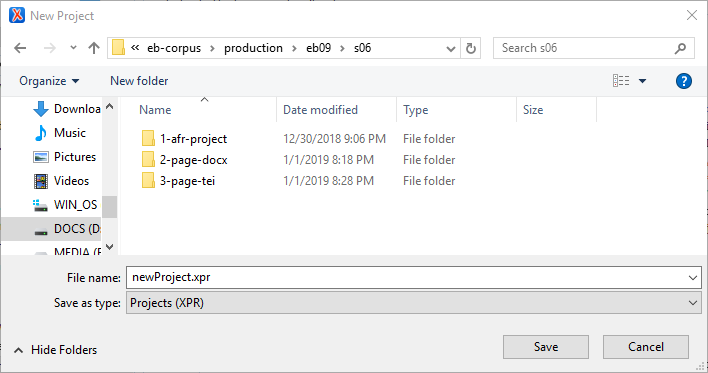Open Music in the navigation pane
This screenshot has width=708, height=373.
60,133
